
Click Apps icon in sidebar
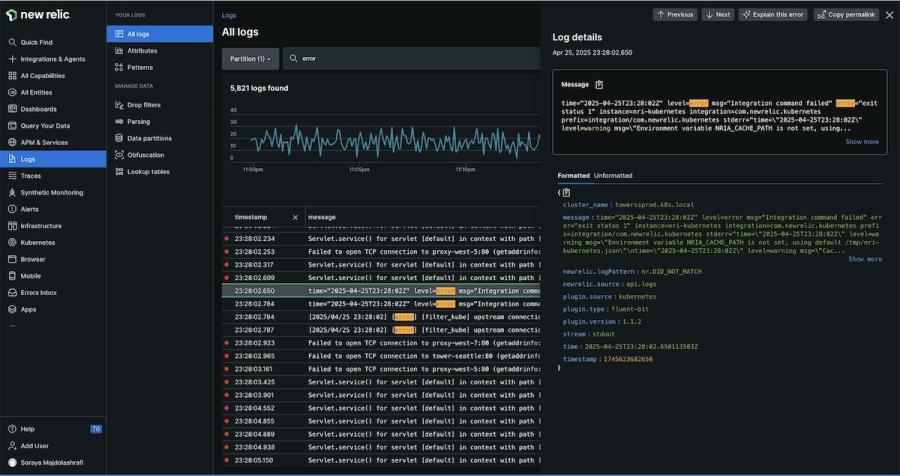pyautogui.click(x=12, y=309)
